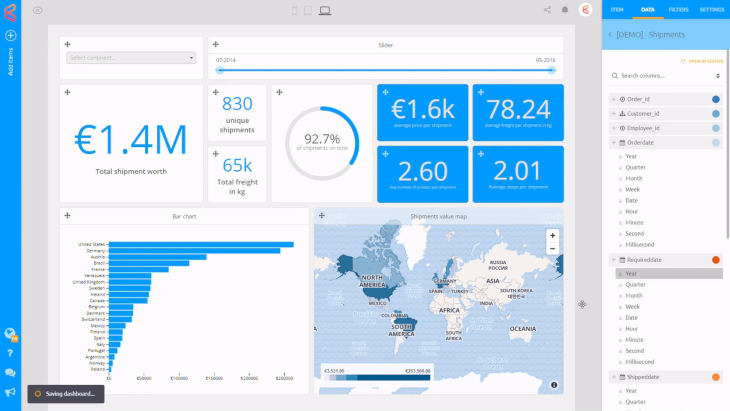Open the chat bubbles icon
Screen dimensions: 730x411
tap(10, 373)
